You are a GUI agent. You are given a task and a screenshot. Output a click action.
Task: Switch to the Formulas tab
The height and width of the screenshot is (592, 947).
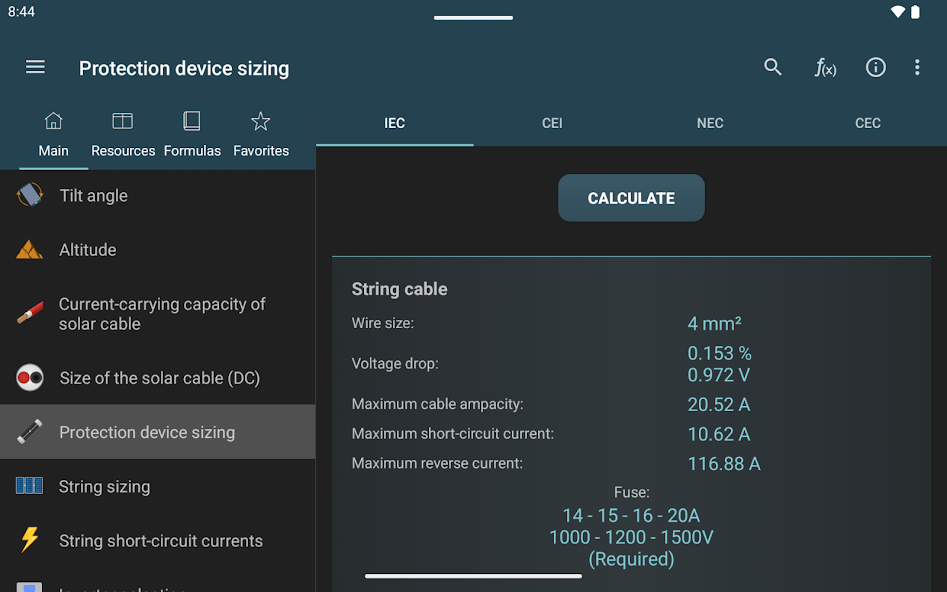(192, 135)
